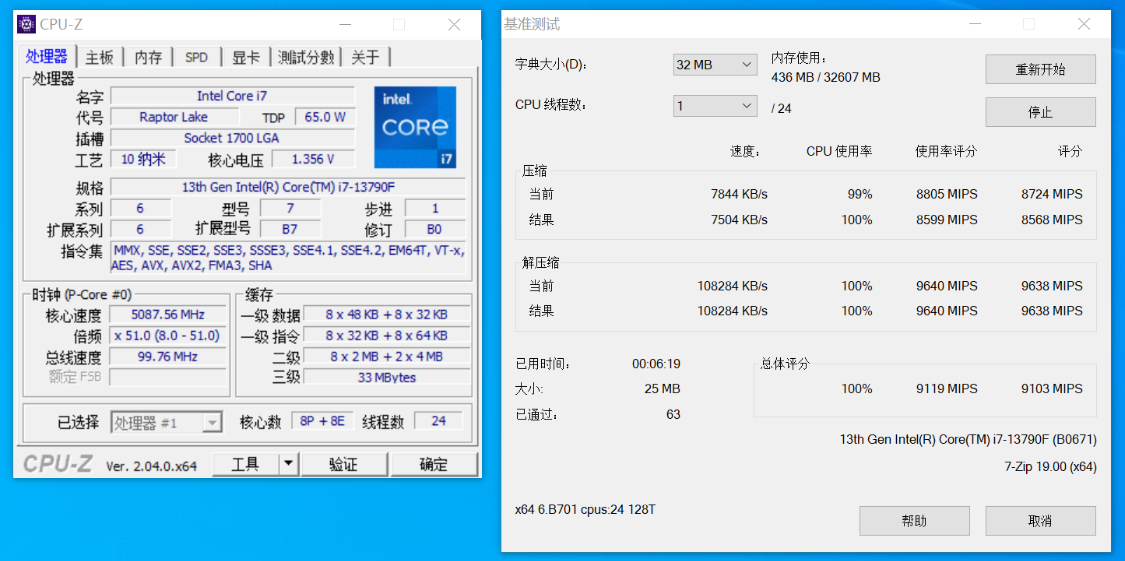The height and width of the screenshot is (561, 1125).
Task: Close the CPU-Z window
Action: (454, 24)
